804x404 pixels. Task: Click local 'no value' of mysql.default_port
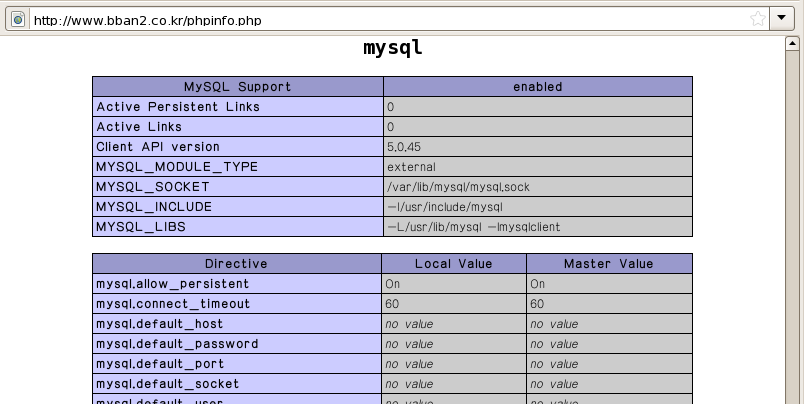click(x=409, y=364)
